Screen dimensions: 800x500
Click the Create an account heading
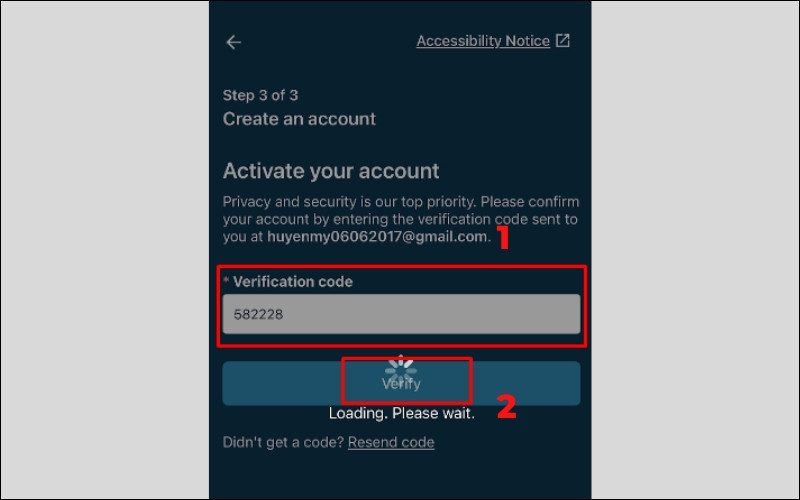point(299,119)
